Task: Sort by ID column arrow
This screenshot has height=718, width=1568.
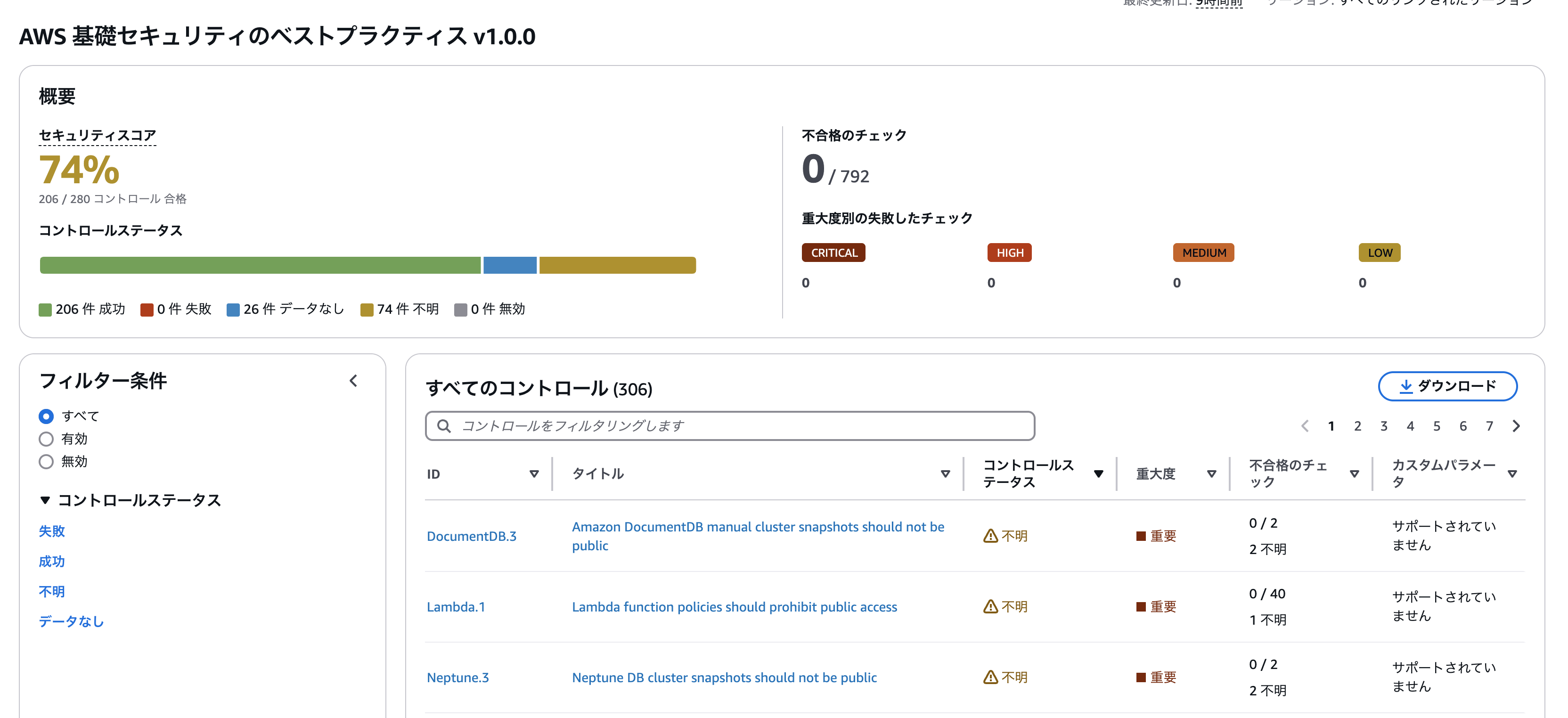Action: click(534, 474)
